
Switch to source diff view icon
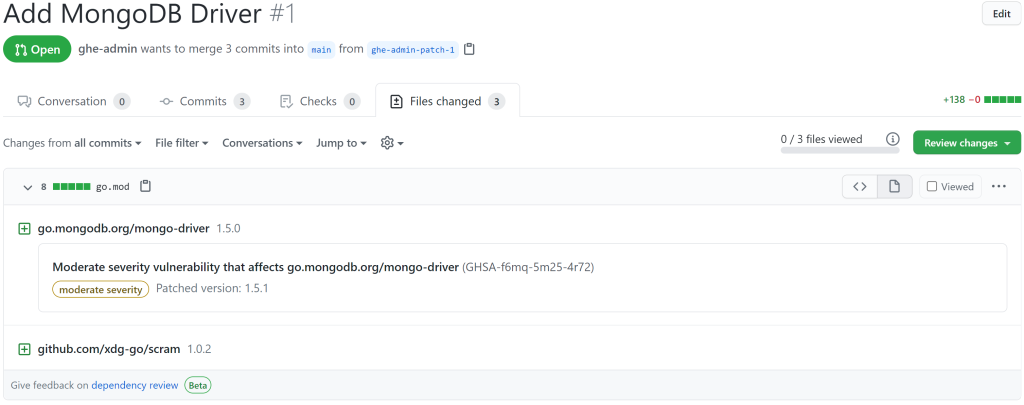tap(859, 186)
